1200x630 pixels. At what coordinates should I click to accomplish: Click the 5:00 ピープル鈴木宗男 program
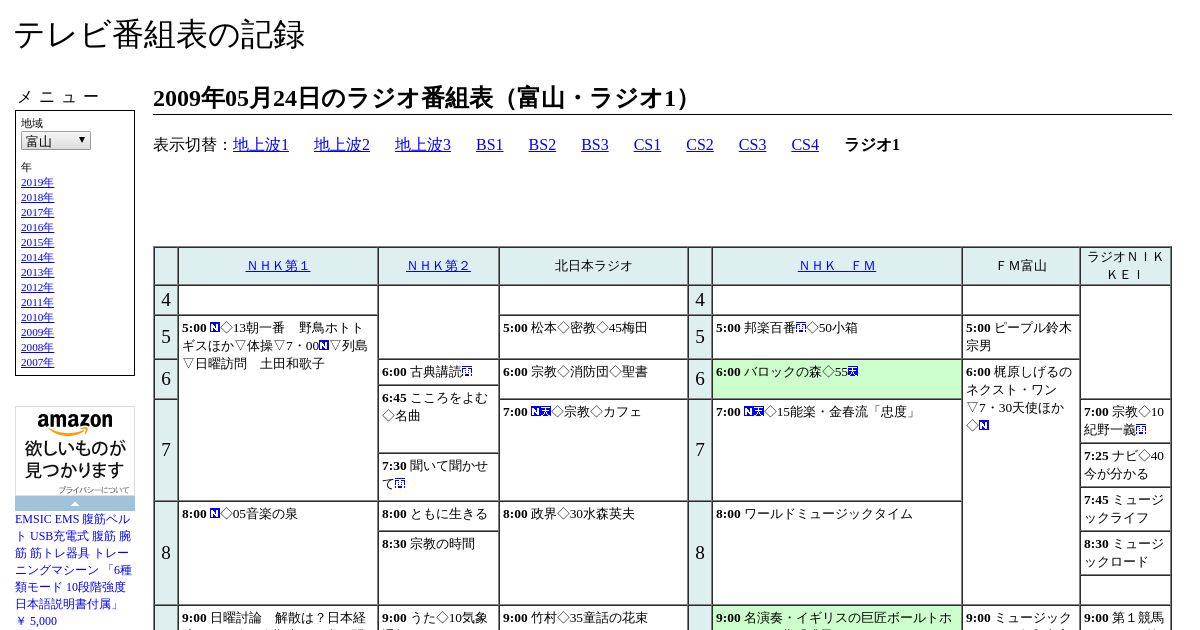coord(1021,337)
